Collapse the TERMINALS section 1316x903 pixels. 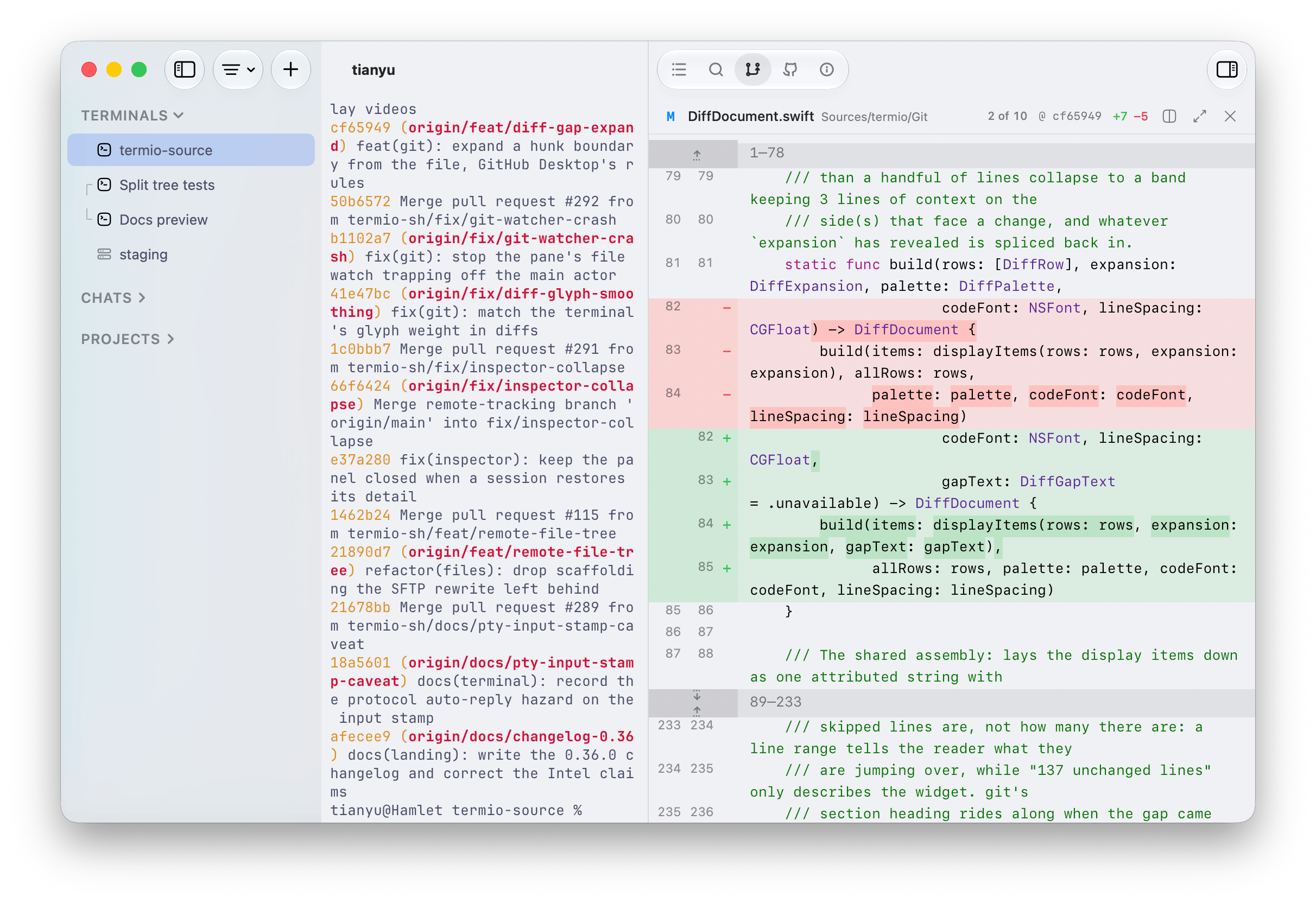pyautogui.click(x=132, y=116)
